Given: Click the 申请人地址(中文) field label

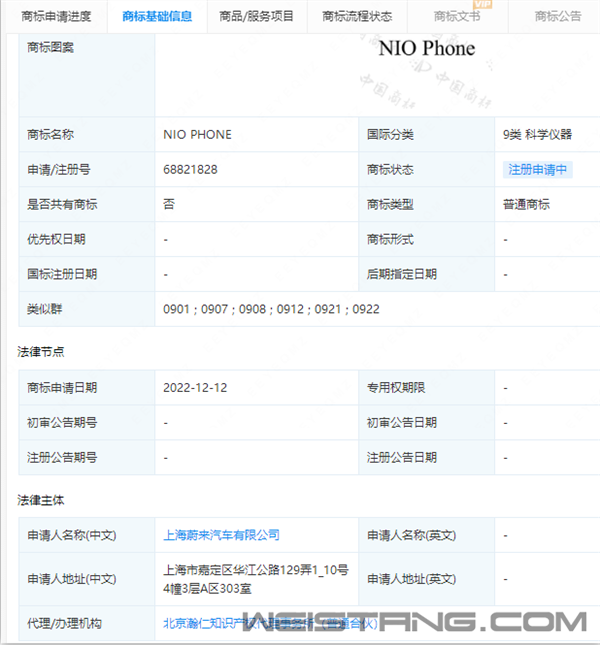Looking at the screenshot, I should (72, 579).
